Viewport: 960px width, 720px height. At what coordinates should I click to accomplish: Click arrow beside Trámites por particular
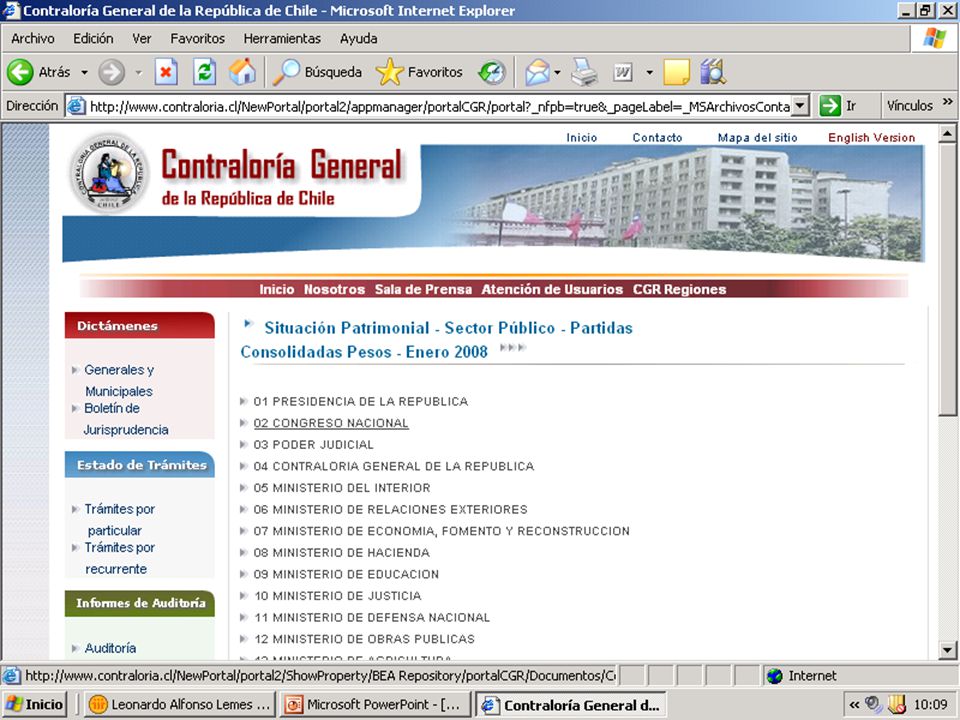click(x=75, y=509)
